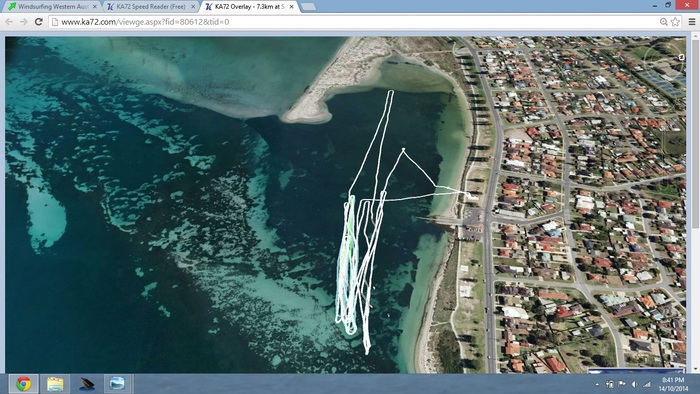
Task: Open File Explorer from the taskbar
Action: click(x=55, y=384)
